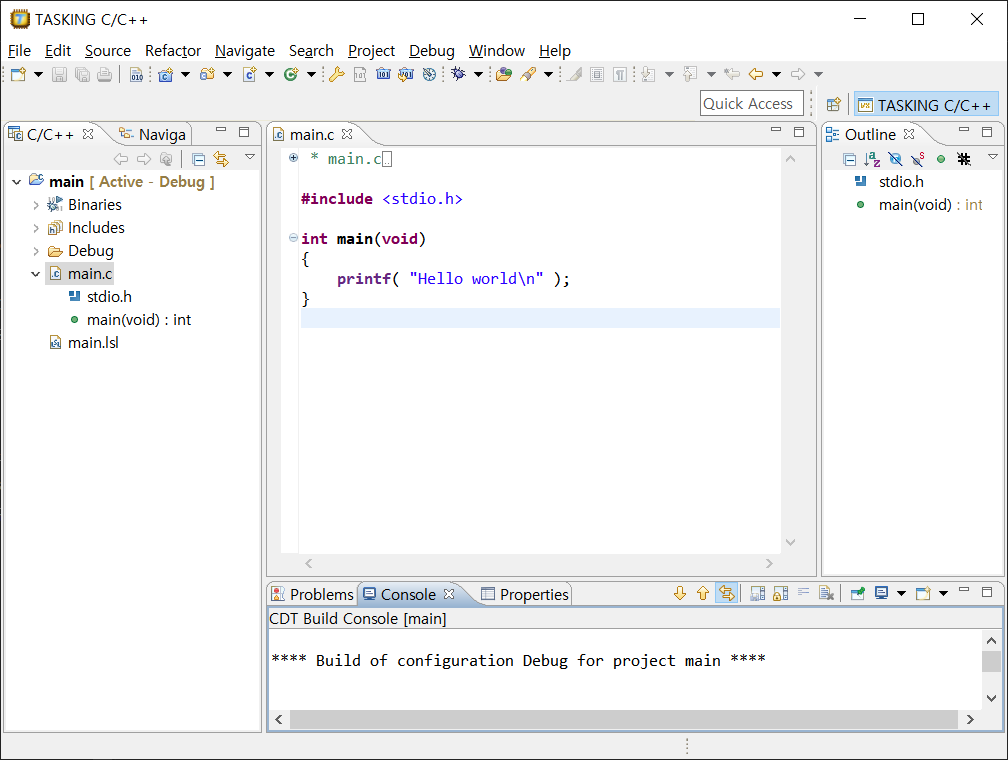Open the Refactor menu
The height and width of the screenshot is (760, 1008).
click(x=173, y=51)
